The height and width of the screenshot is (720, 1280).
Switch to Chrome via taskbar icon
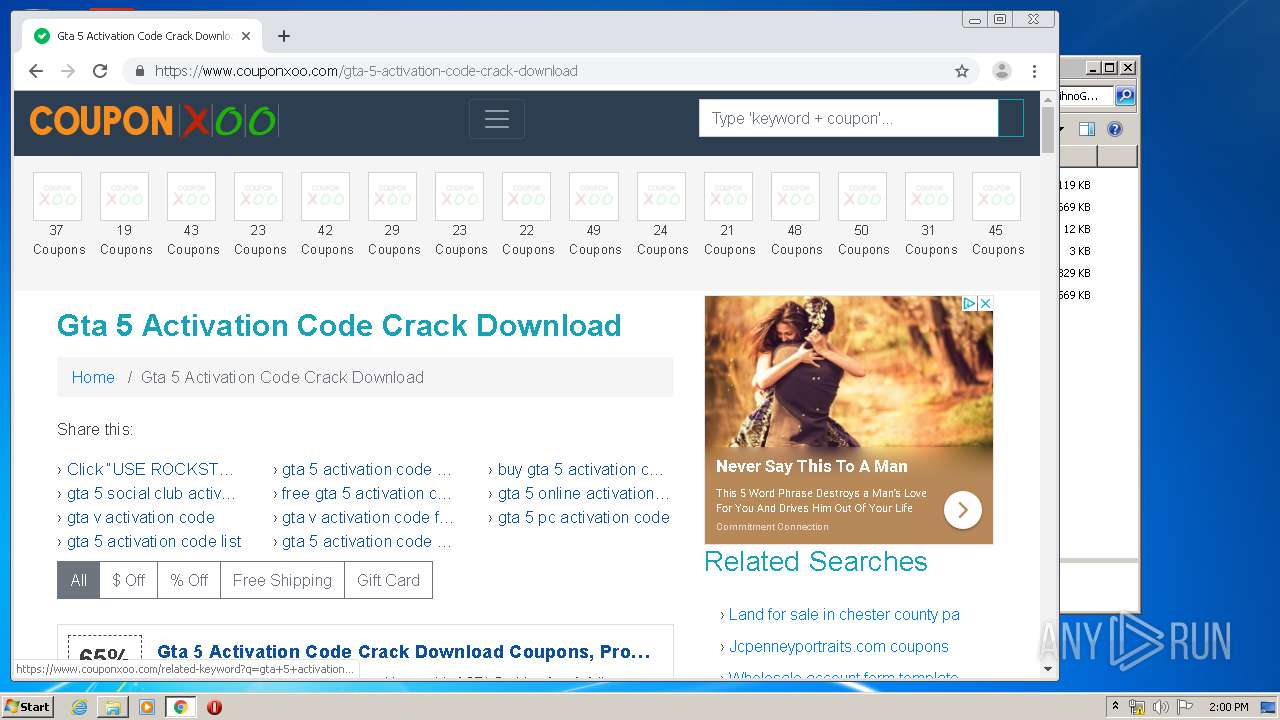(x=180, y=707)
